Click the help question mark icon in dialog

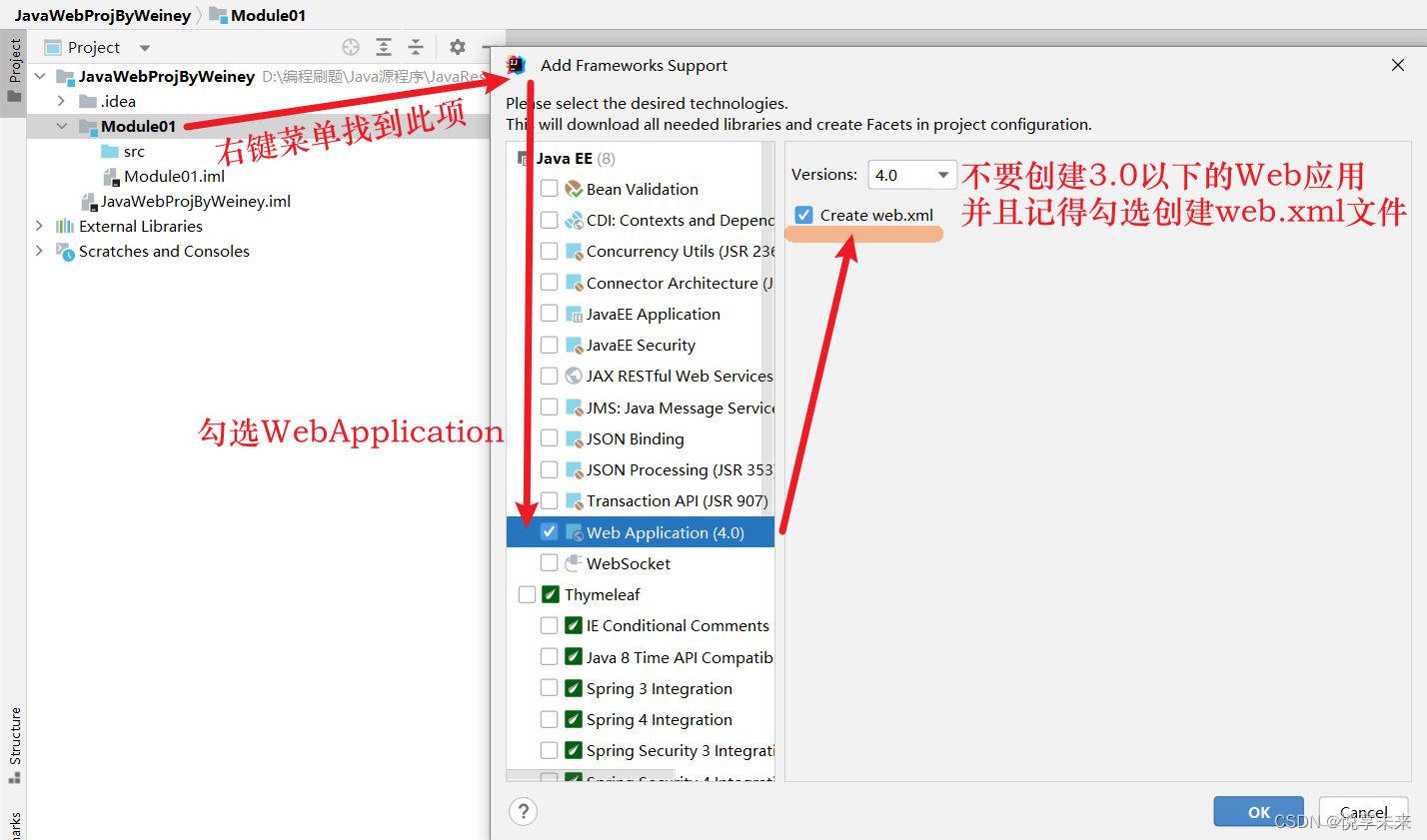point(523,811)
